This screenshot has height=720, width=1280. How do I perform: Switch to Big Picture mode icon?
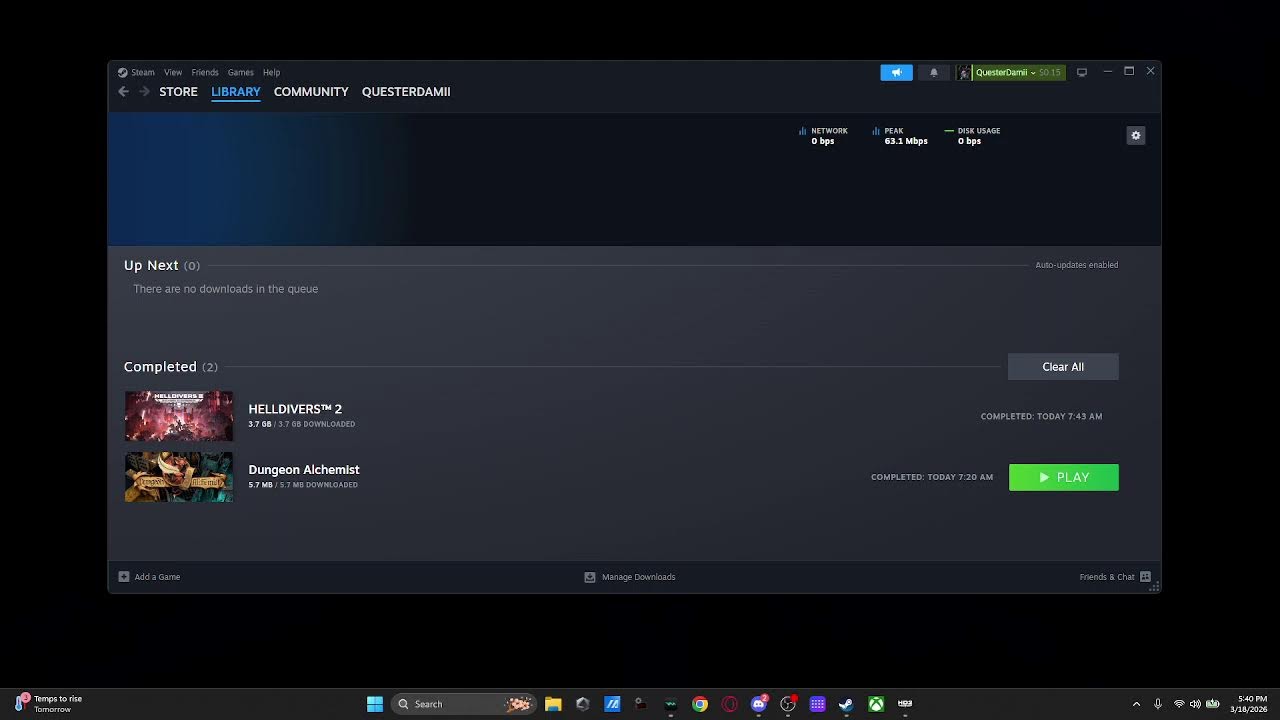click(1081, 72)
